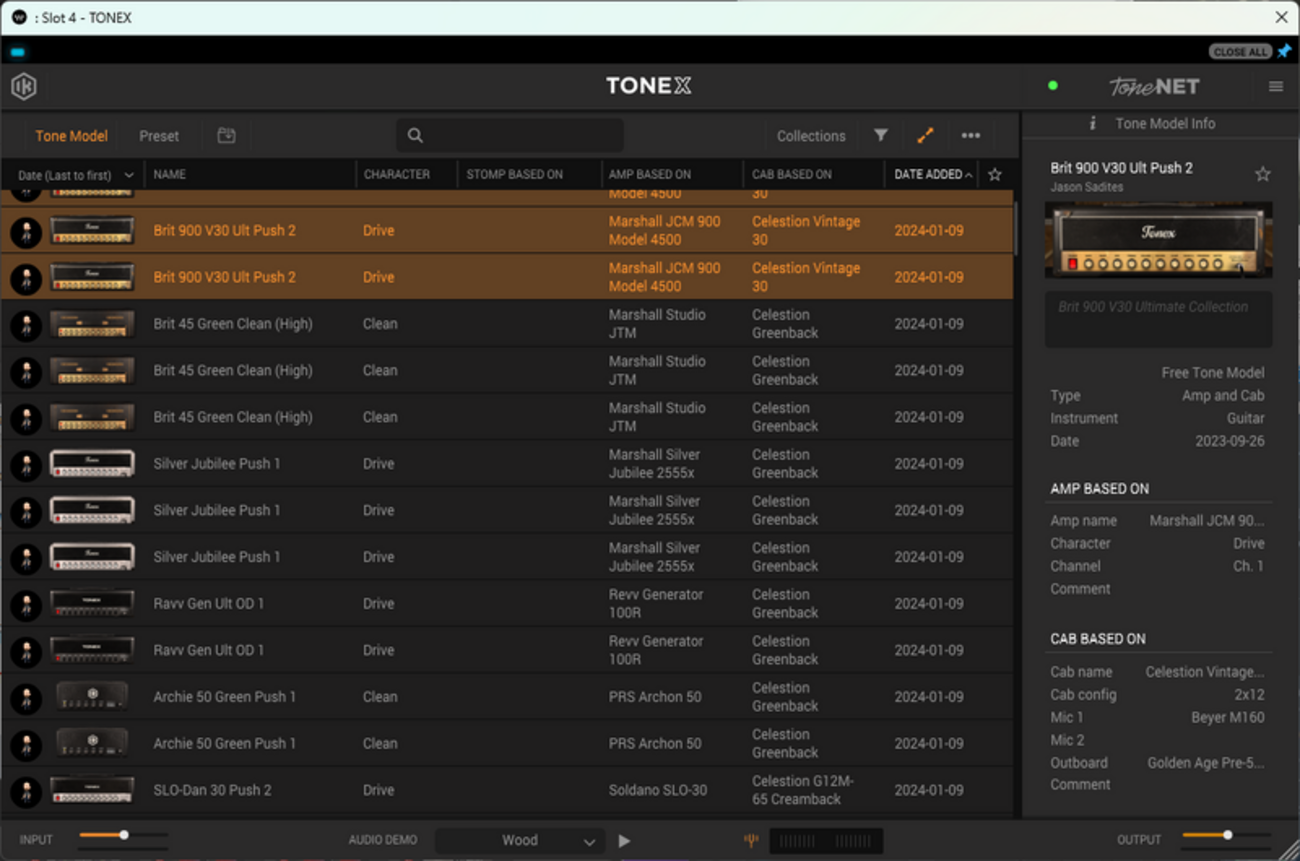Image resolution: width=1300 pixels, height=861 pixels.
Task: Click the IK Multimedia logo icon
Action: [x=24, y=87]
